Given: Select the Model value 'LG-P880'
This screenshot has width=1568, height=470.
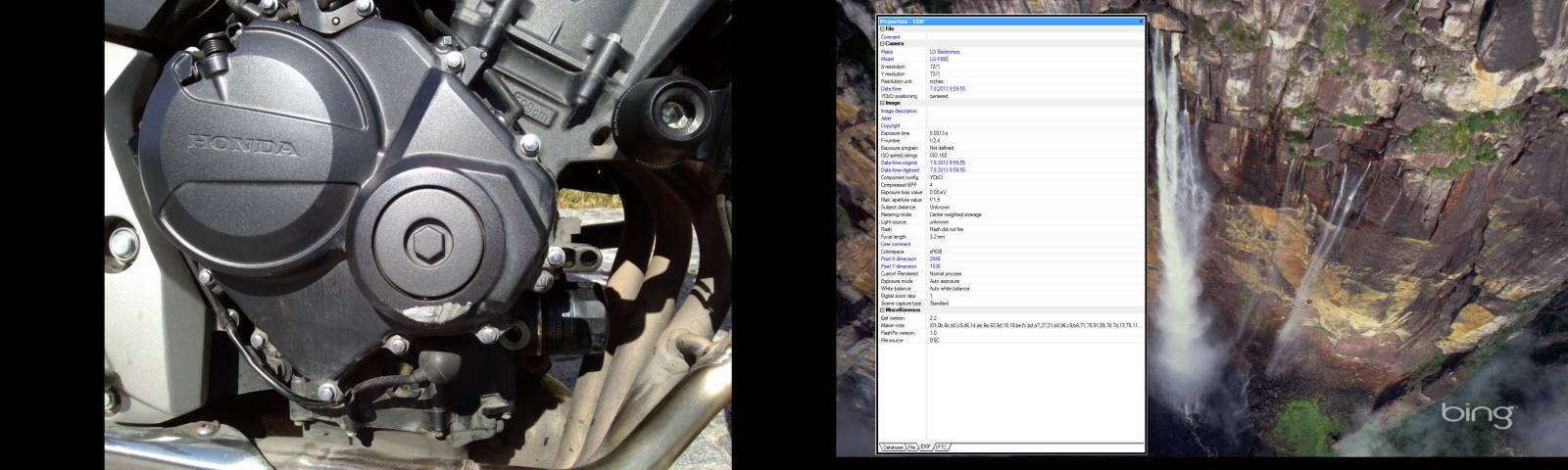Looking at the screenshot, I should 939,59.
